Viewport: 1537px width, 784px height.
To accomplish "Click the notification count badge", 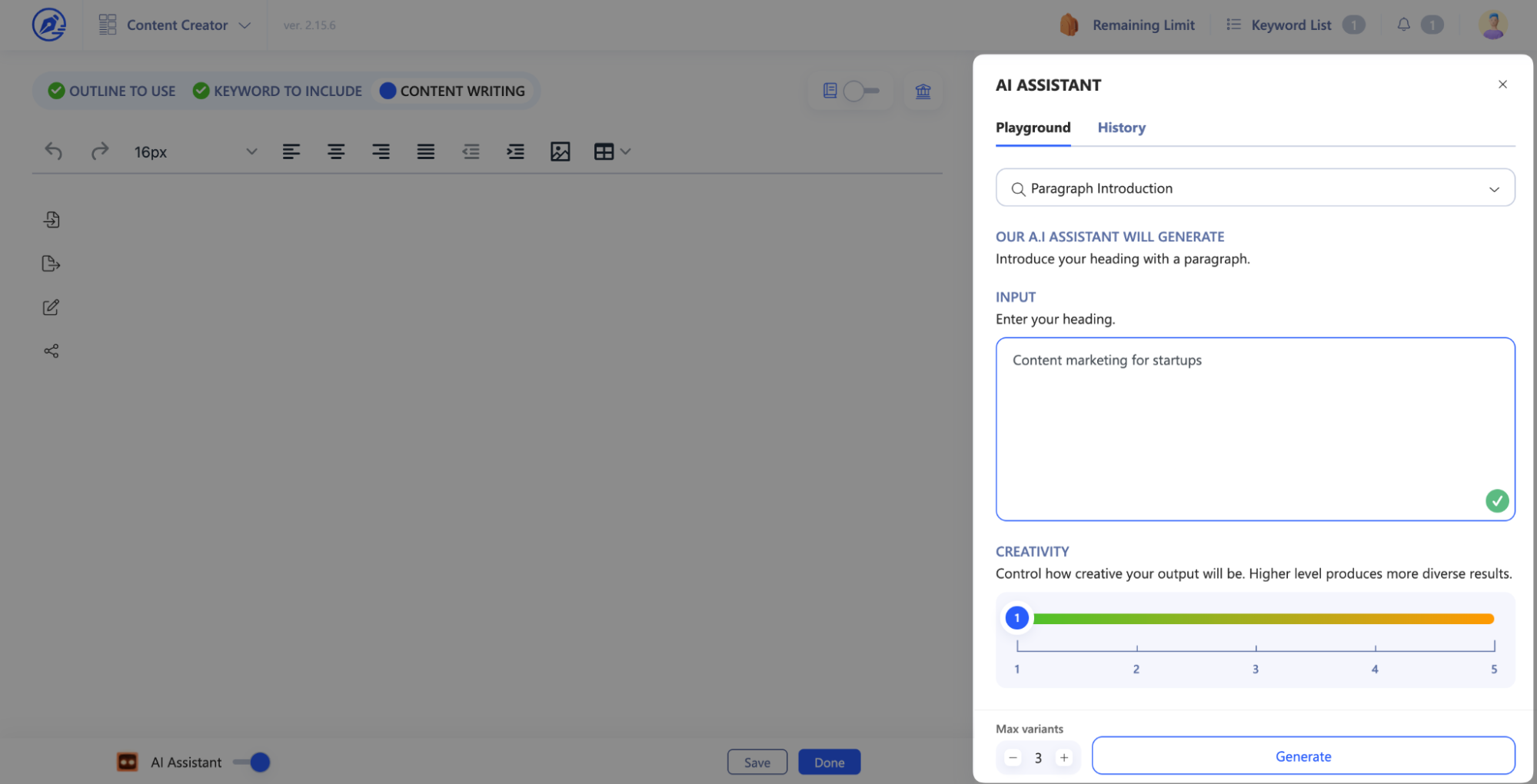I will [x=1432, y=25].
